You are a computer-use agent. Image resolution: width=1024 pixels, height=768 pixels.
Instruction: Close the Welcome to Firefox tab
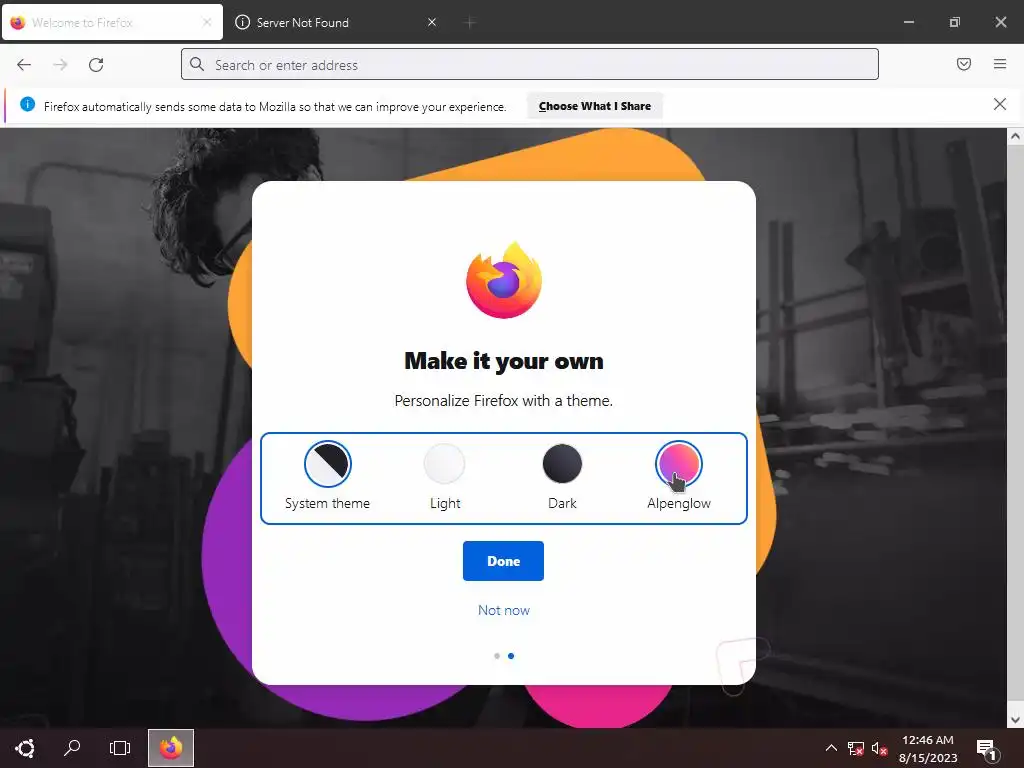[x=207, y=22]
